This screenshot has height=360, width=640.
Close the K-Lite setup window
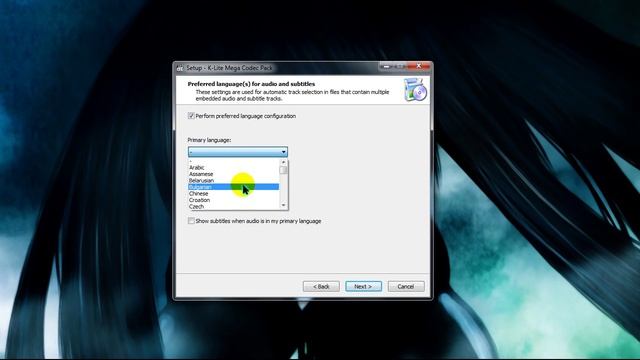pyautogui.click(x=419, y=66)
